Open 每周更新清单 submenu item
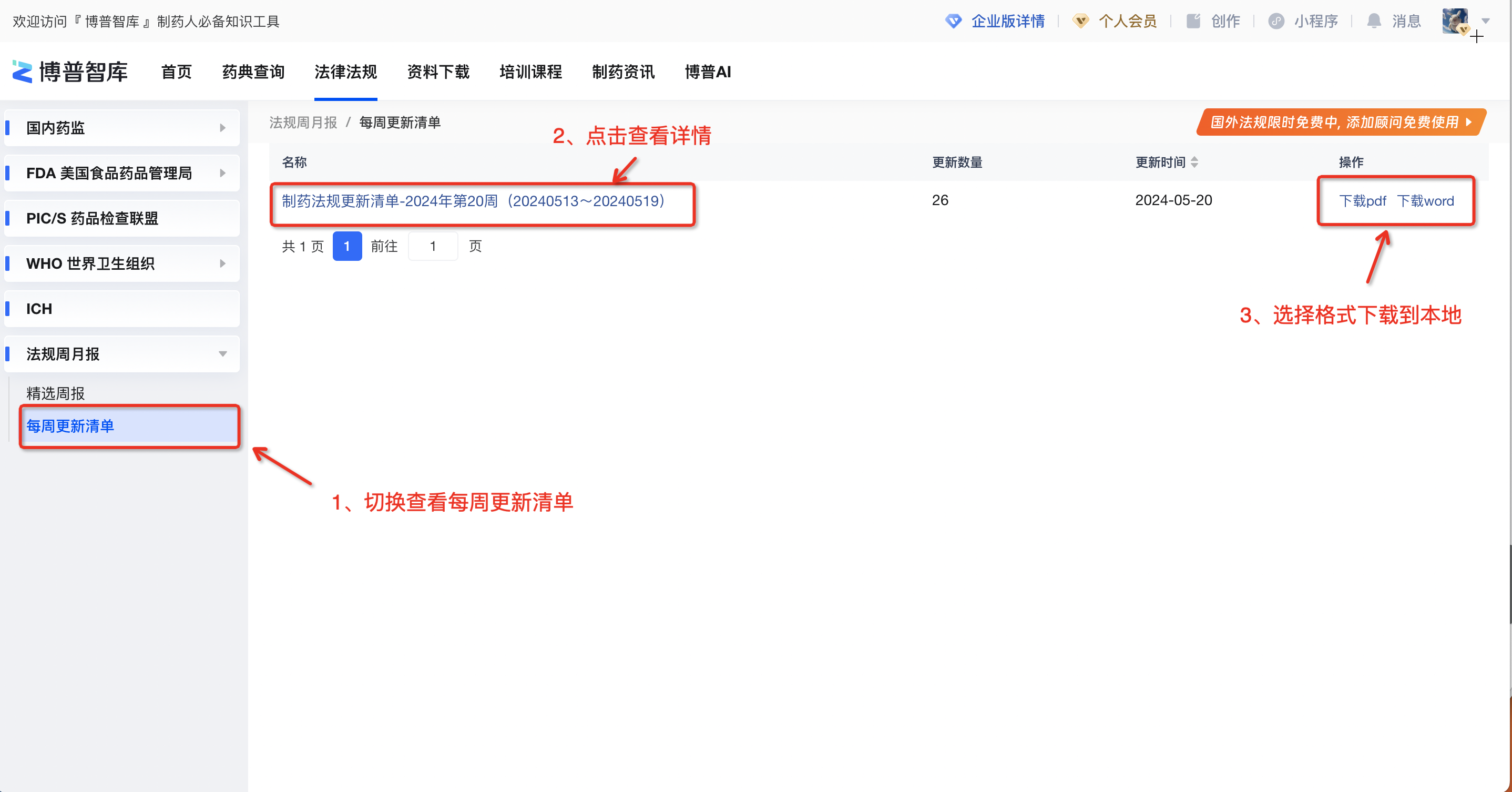This screenshot has height=792, width=1512. click(x=130, y=425)
